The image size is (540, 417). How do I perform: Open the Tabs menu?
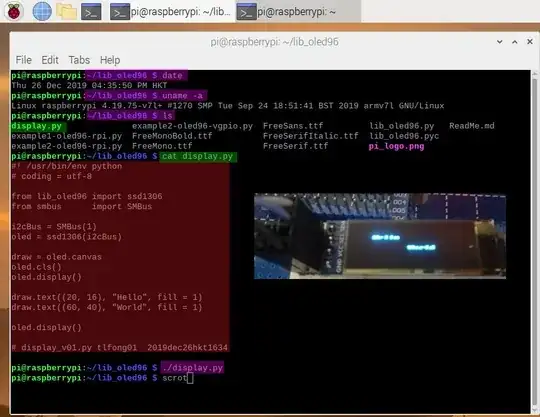click(79, 60)
